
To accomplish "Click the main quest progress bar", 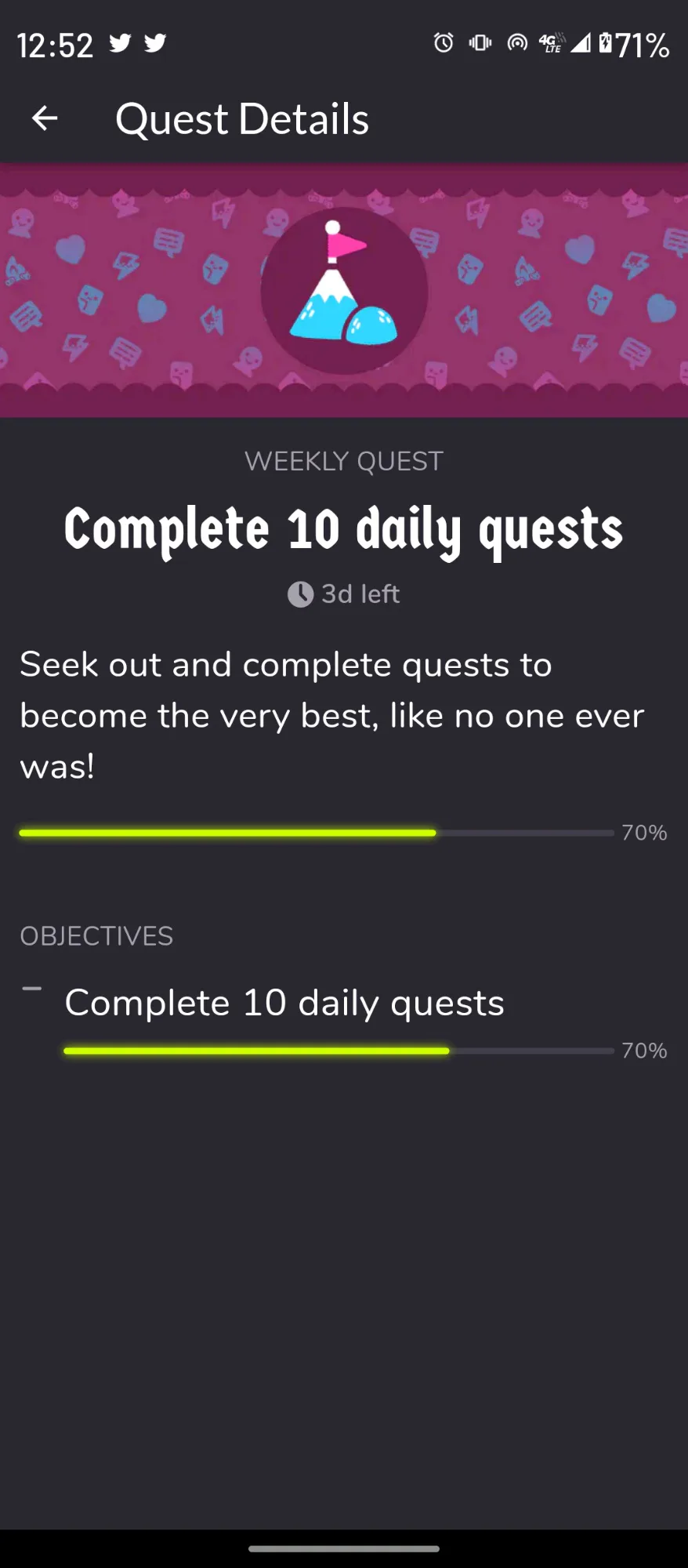I will click(x=316, y=833).
